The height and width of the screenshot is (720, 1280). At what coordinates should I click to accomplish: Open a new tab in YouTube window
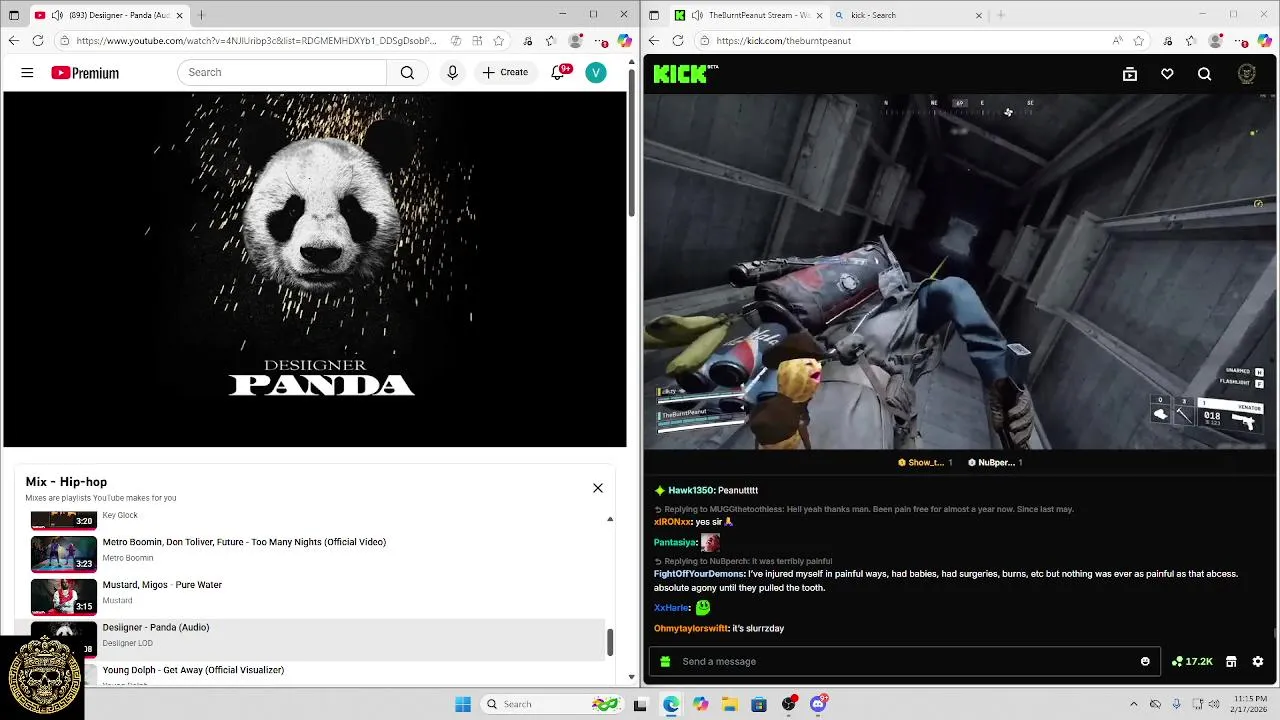click(201, 15)
